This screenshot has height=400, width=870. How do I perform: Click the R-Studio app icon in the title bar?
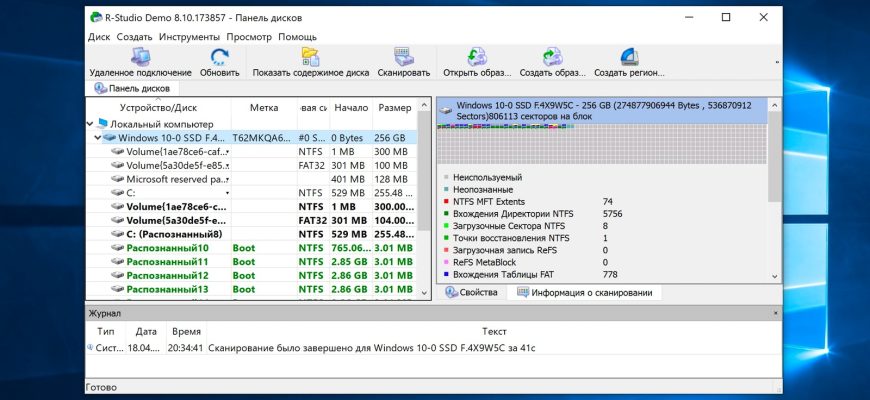pos(96,17)
